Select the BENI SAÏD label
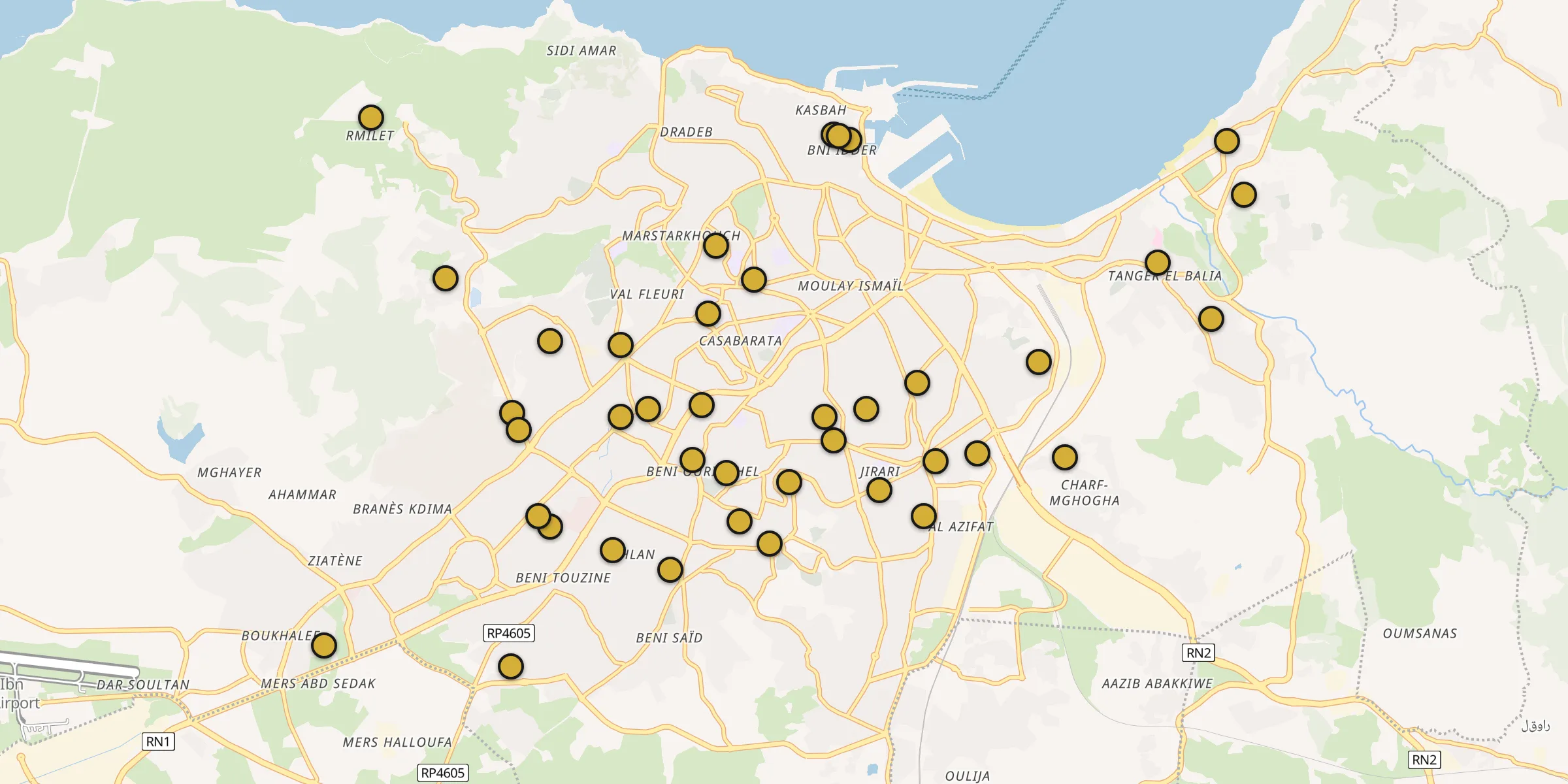This screenshot has height=784, width=1568. point(670,638)
